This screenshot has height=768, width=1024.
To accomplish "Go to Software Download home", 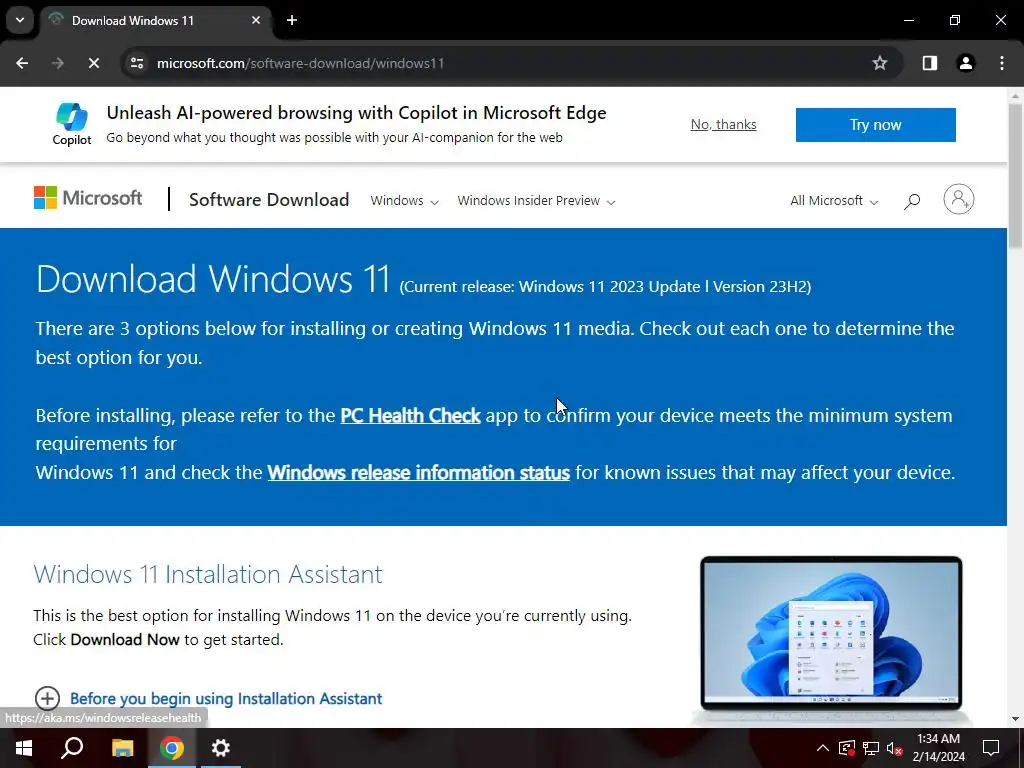I will coord(269,200).
